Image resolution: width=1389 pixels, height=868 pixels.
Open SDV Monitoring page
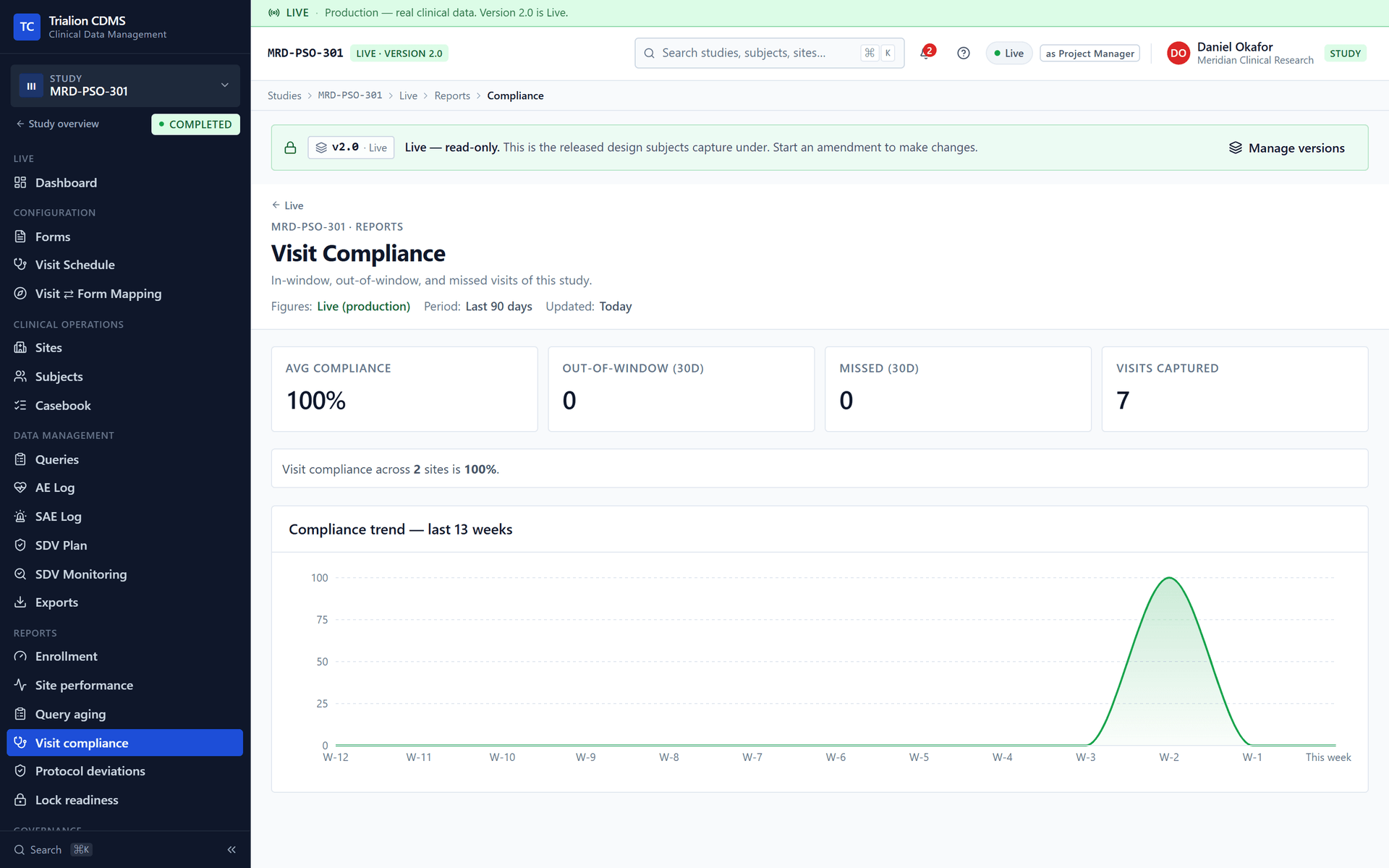(124, 574)
